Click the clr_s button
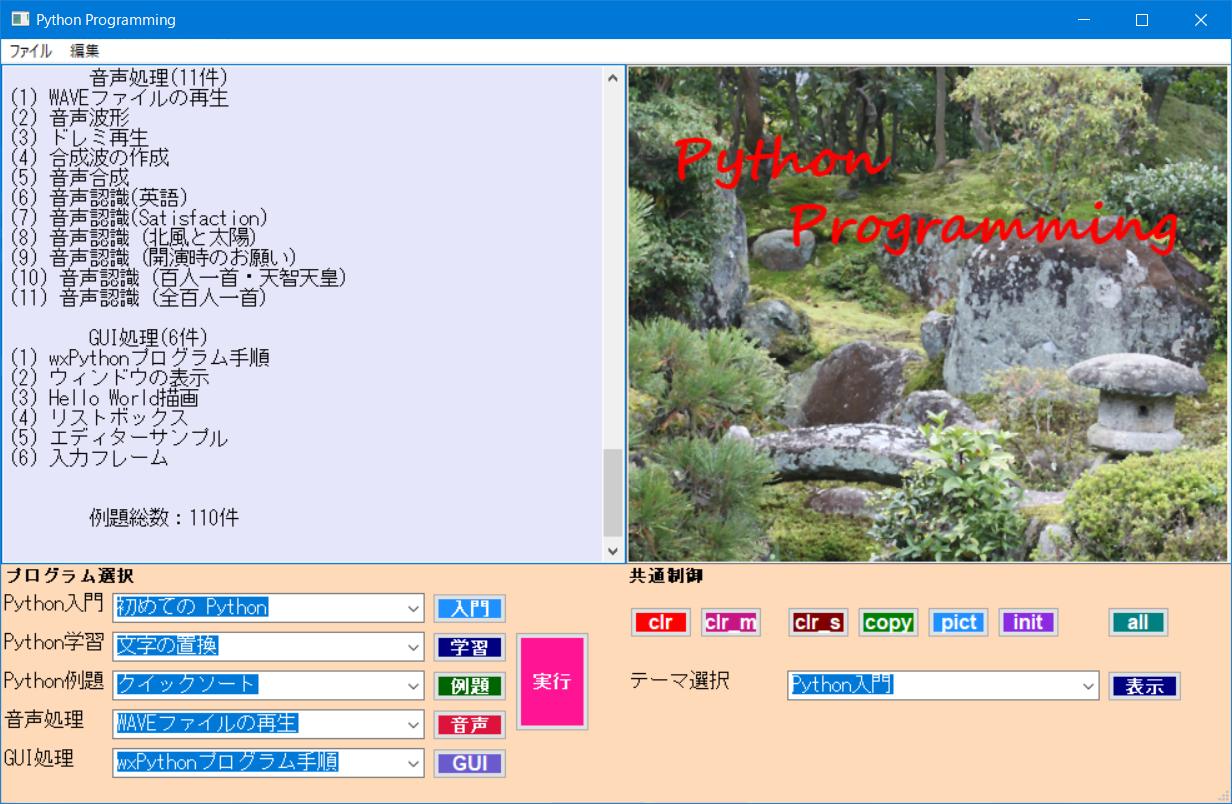This screenshot has height=804, width=1232. pyautogui.click(x=818, y=622)
